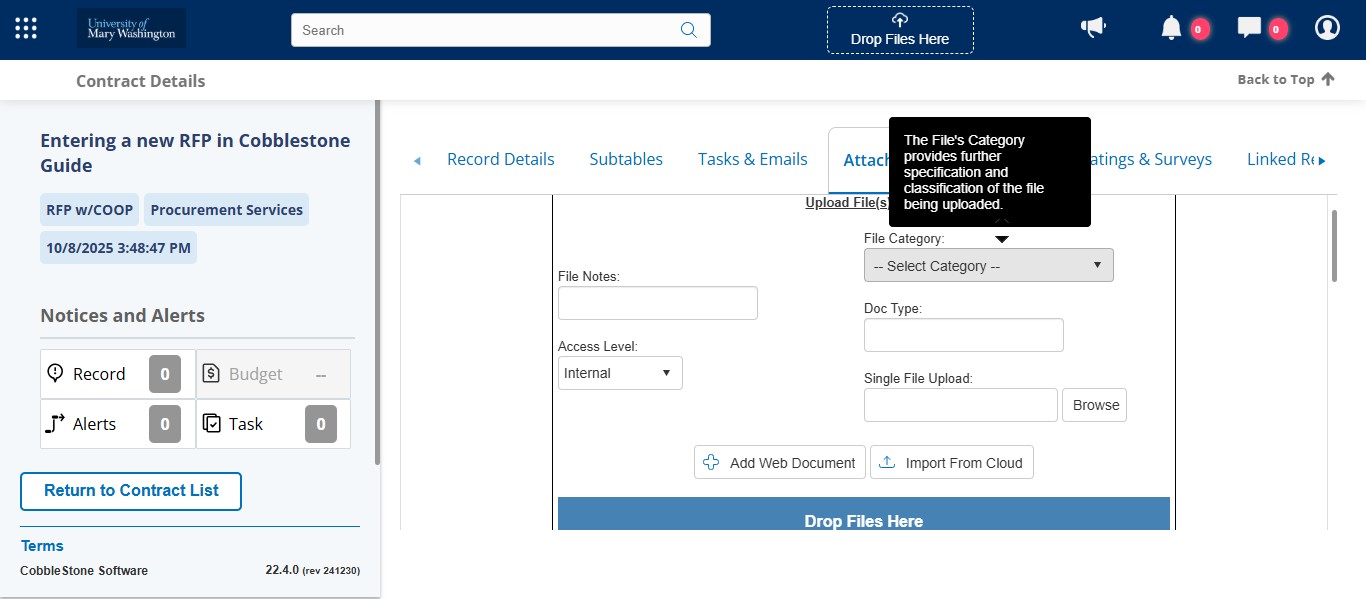Open the user profile icon
The image size is (1366, 599).
1327,27
